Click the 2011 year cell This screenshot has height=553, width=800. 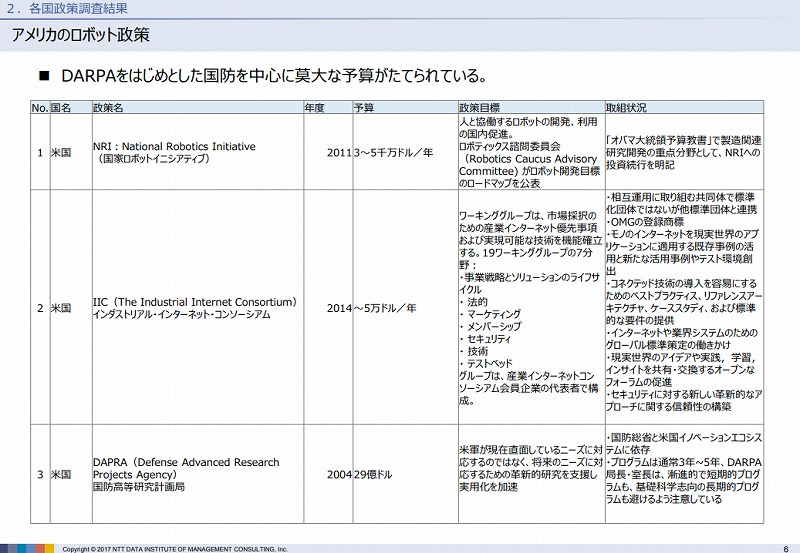tap(338, 152)
